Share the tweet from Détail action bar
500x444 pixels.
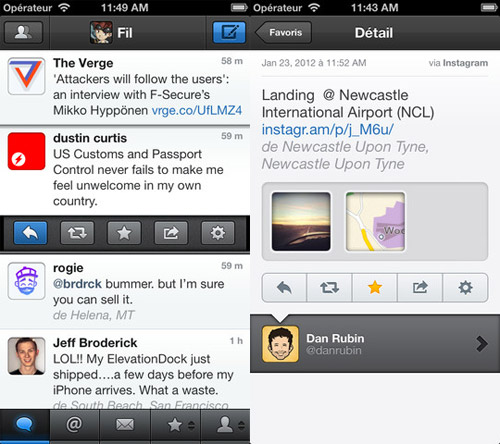420,288
